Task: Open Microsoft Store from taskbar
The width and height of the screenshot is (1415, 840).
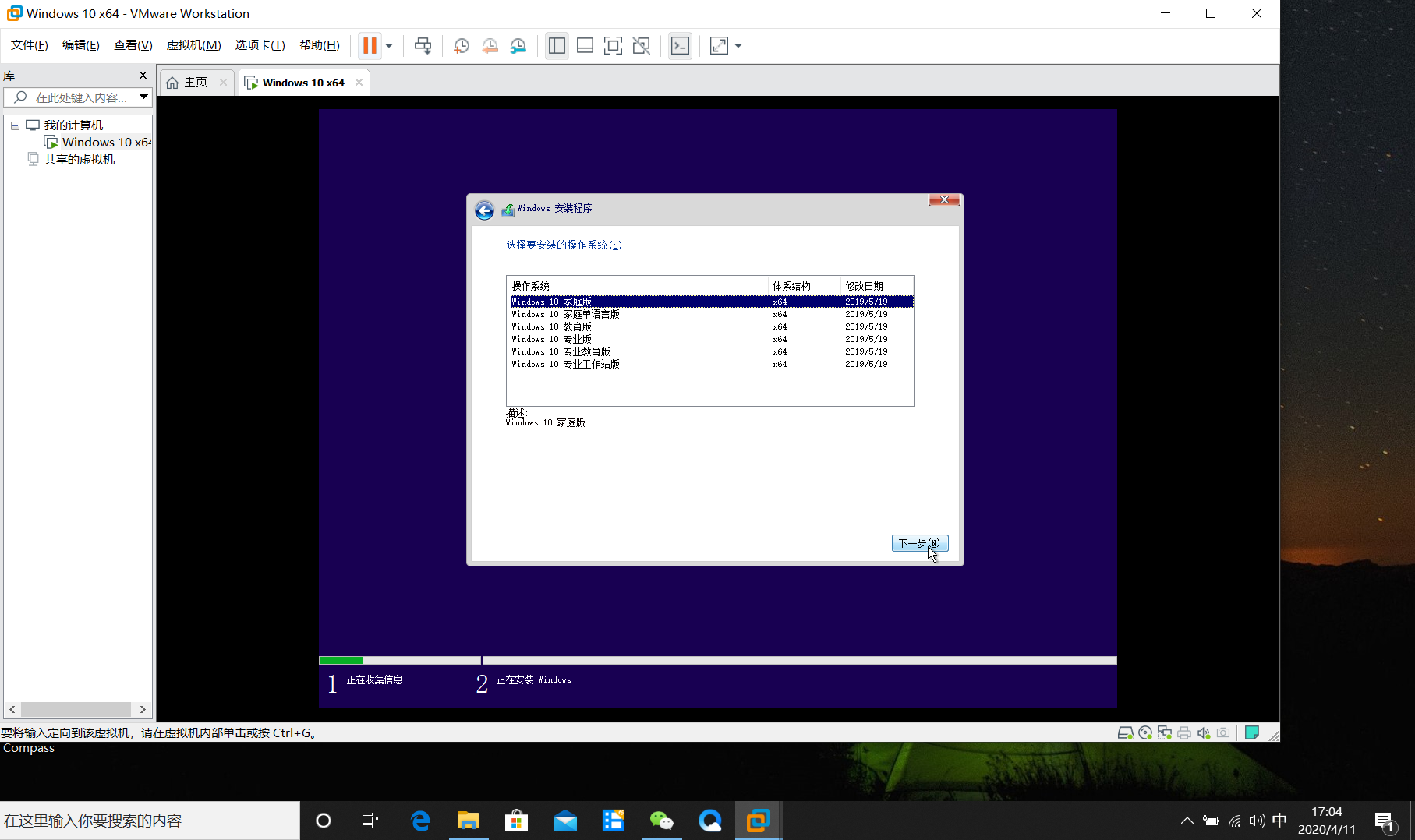Action: pos(516,821)
